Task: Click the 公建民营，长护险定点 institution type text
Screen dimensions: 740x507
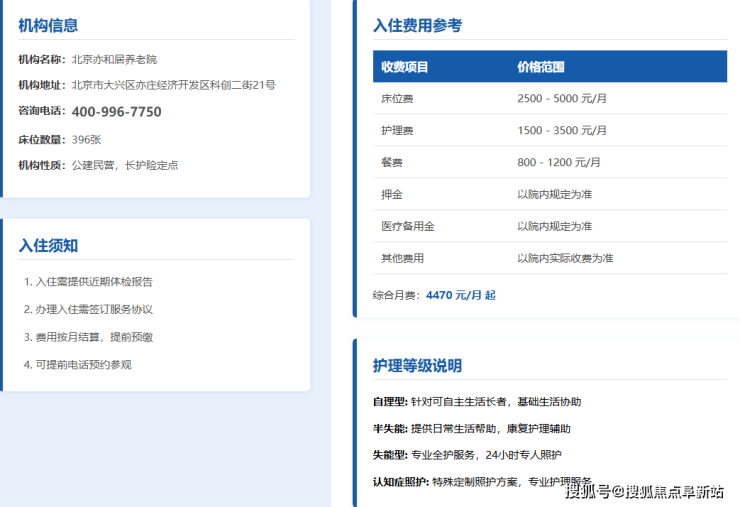Action: click(x=125, y=165)
